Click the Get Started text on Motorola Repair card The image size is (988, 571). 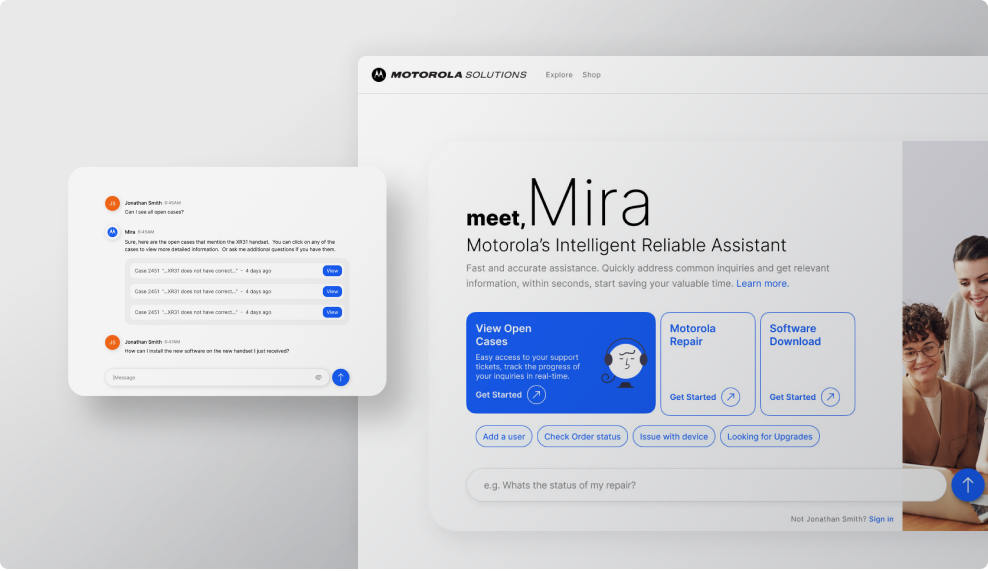(x=692, y=397)
